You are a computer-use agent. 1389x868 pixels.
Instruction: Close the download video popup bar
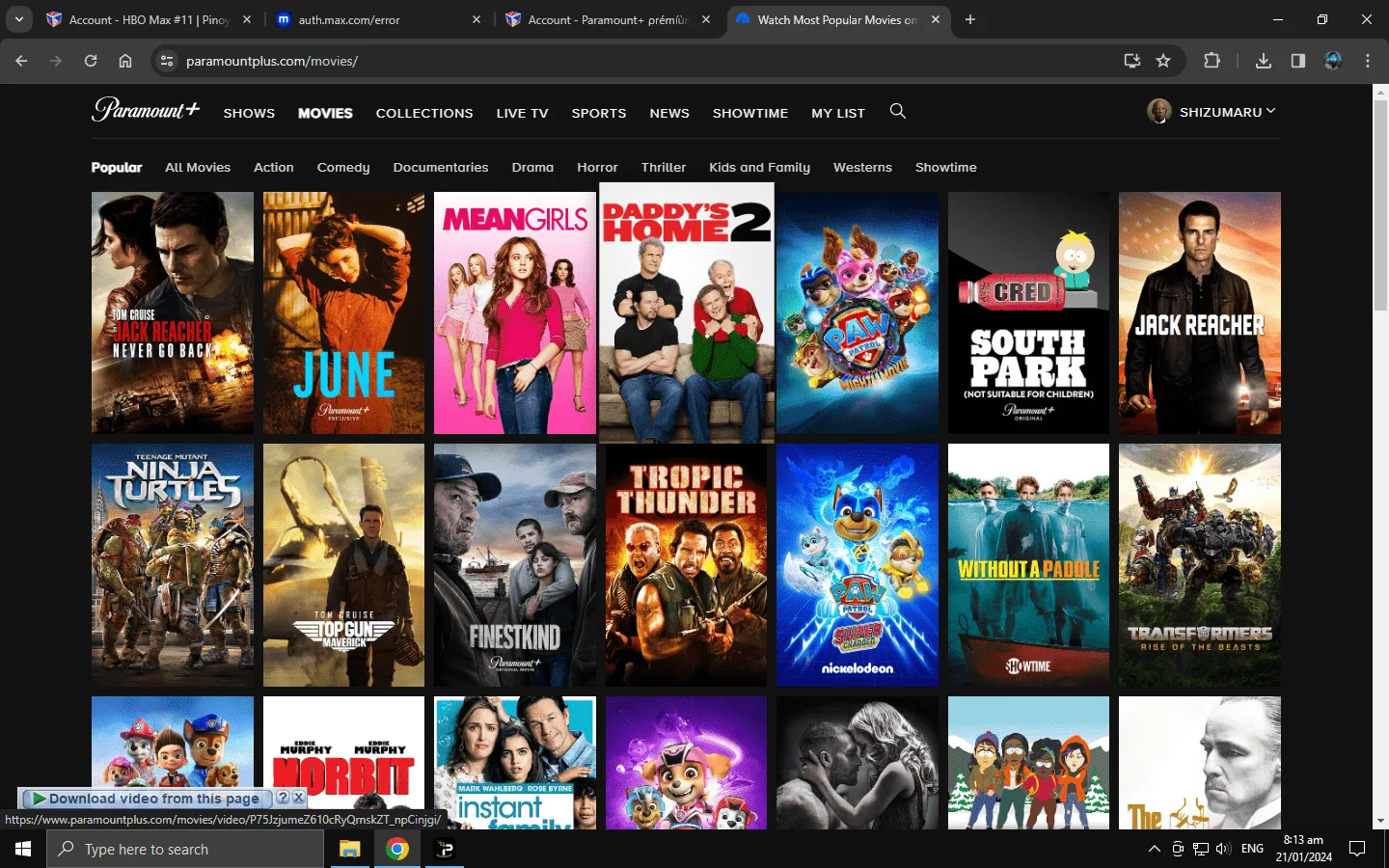coord(298,798)
